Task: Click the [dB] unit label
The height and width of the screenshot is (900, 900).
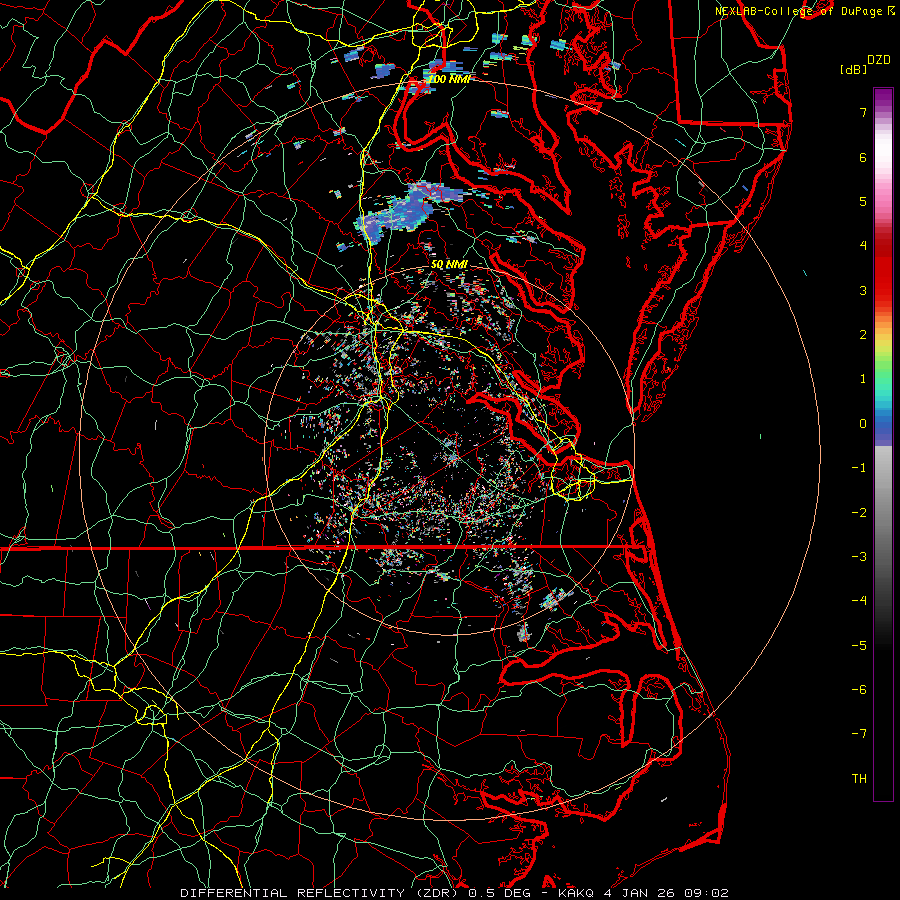Action: [853, 69]
